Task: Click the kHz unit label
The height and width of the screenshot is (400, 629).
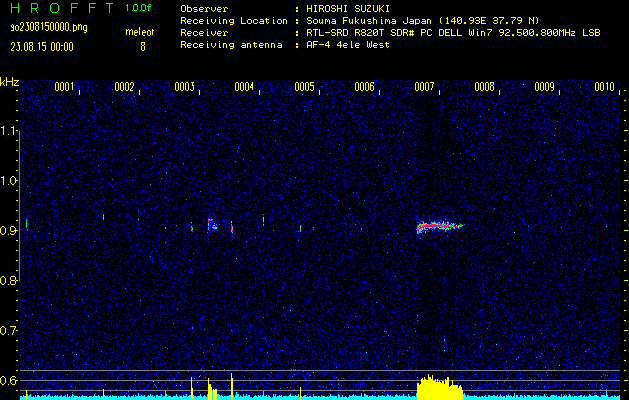Action: click(x=9, y=81)
